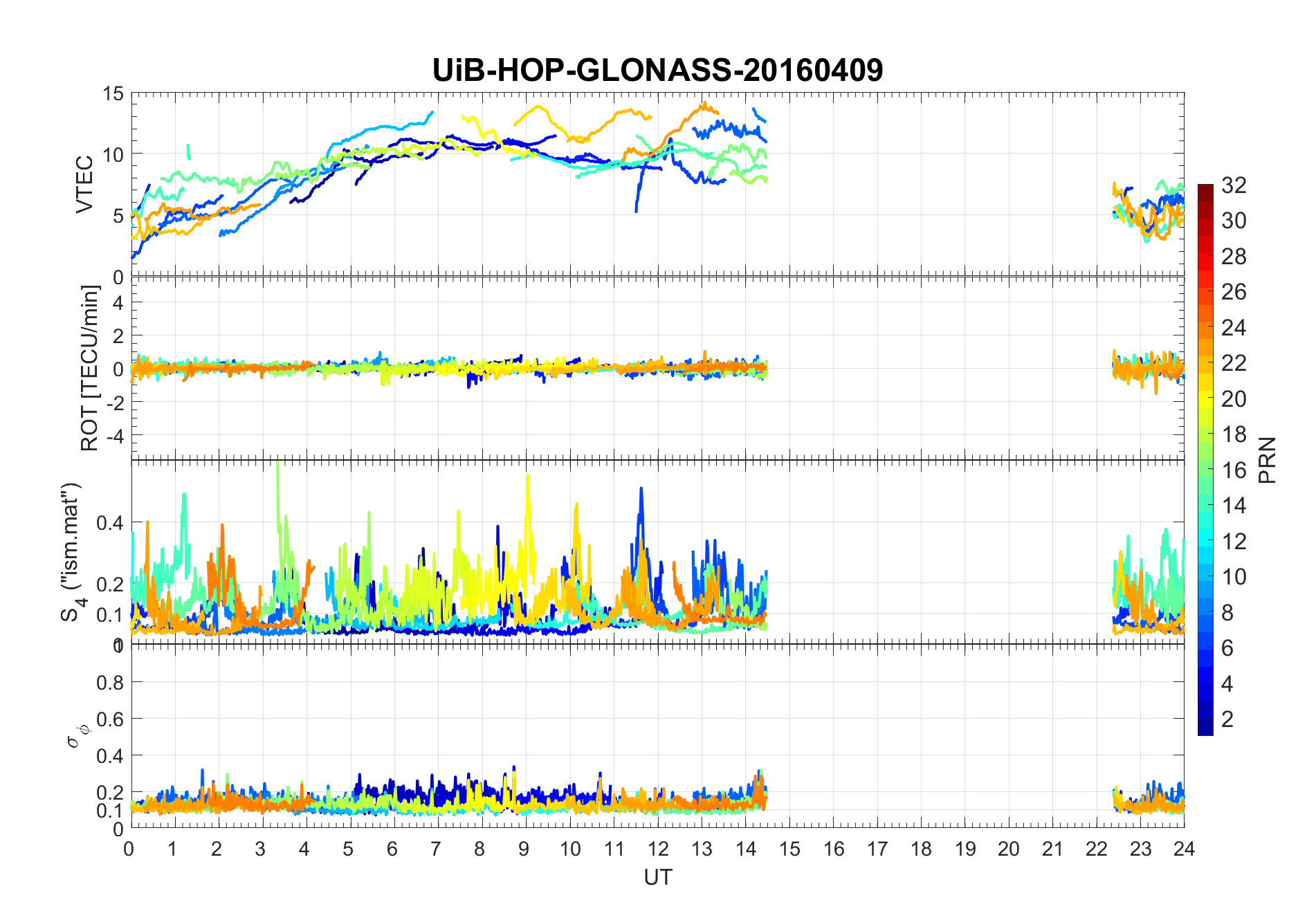Click sigma phi y-axis tick label 0.6
Image resolution: width=1316 pixels, height=920 pixels.
pyautogui.click(x=110, y=719)
